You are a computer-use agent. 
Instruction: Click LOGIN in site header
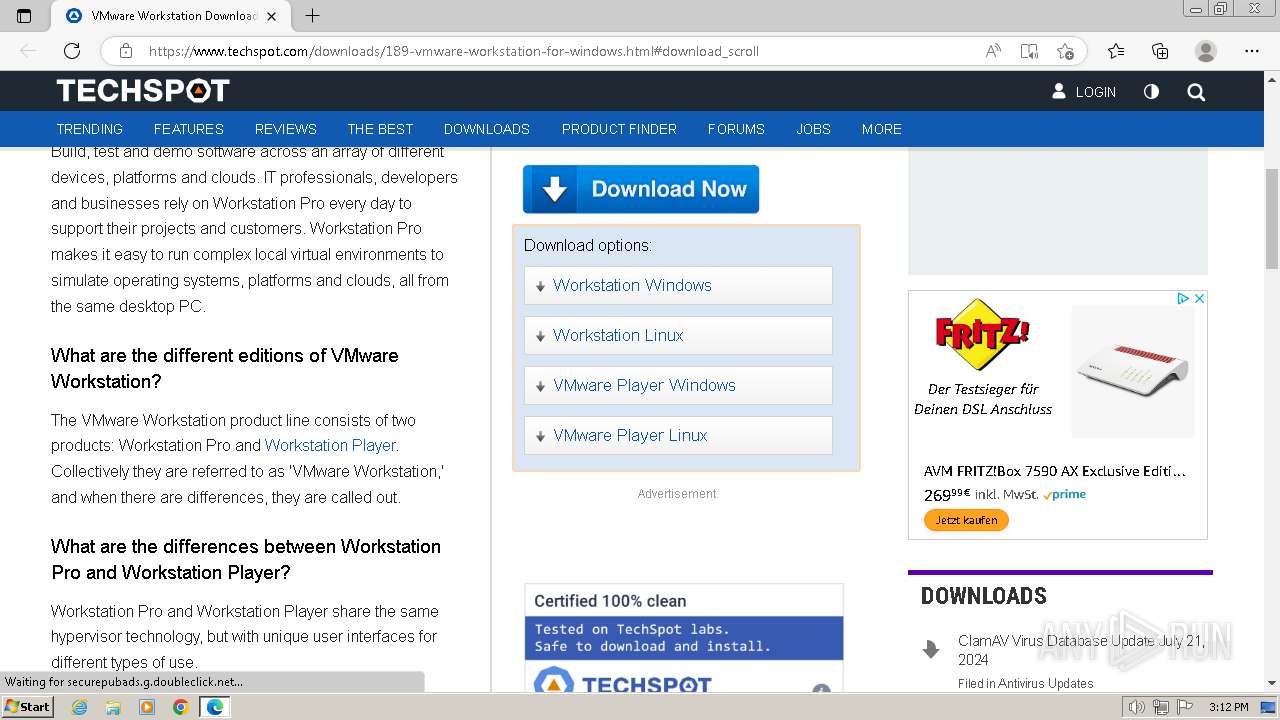pyautogui.click(x=1084, y=91)
